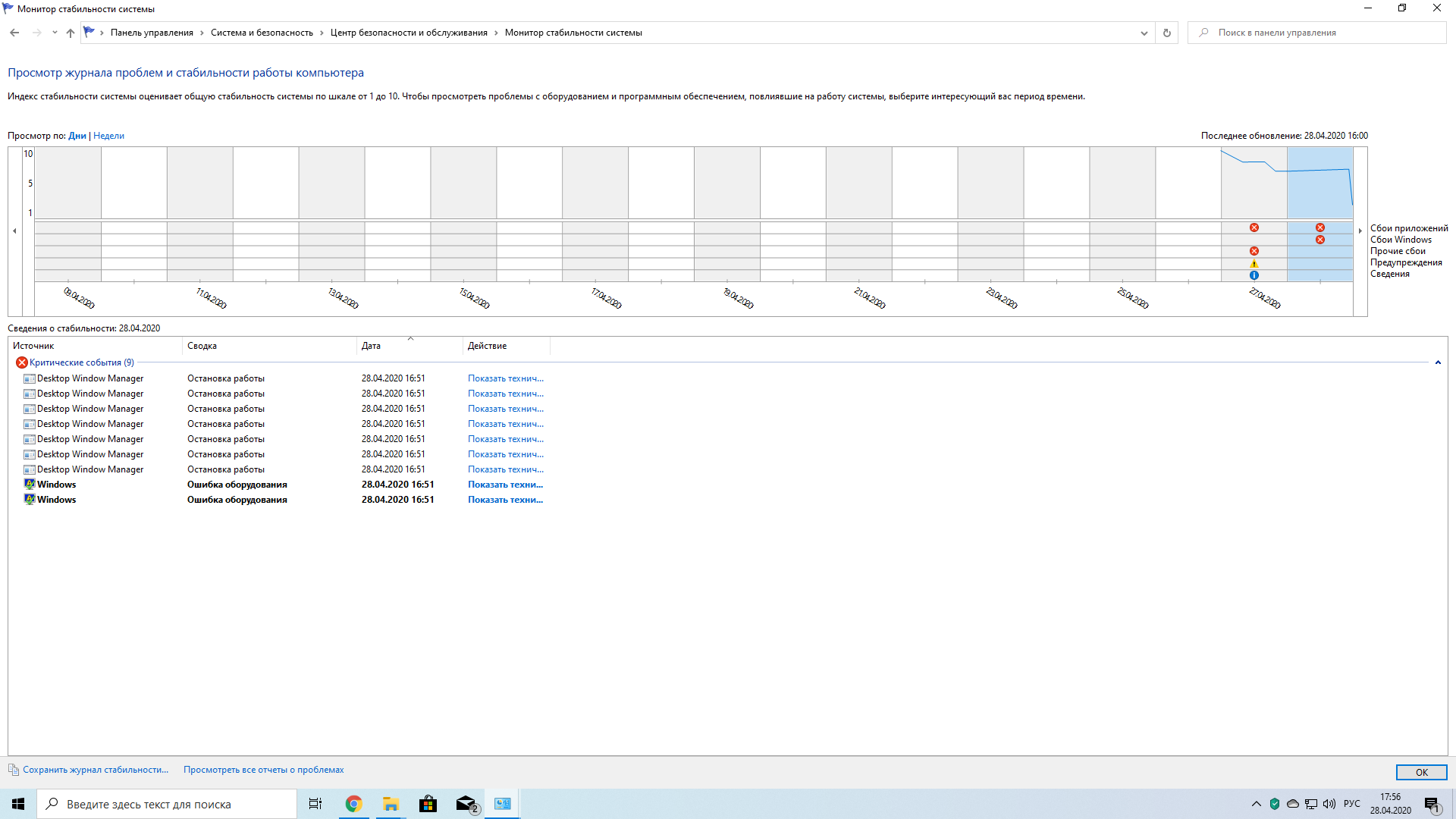1456x819 pixels.
Task: Refresh the Reliability Monitor page
Action: coord(1166,33)
